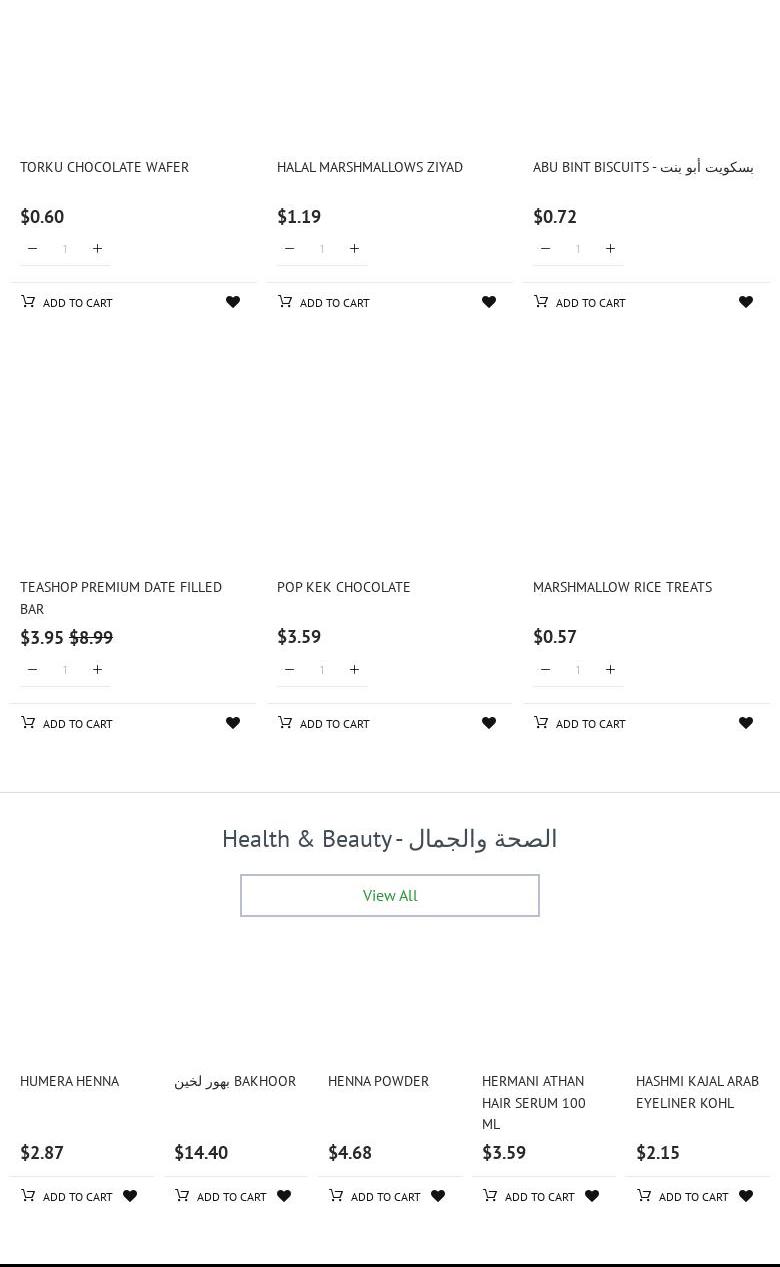
Task: Add Pop Kek Chocolate to wishlist
Action: 489,723
